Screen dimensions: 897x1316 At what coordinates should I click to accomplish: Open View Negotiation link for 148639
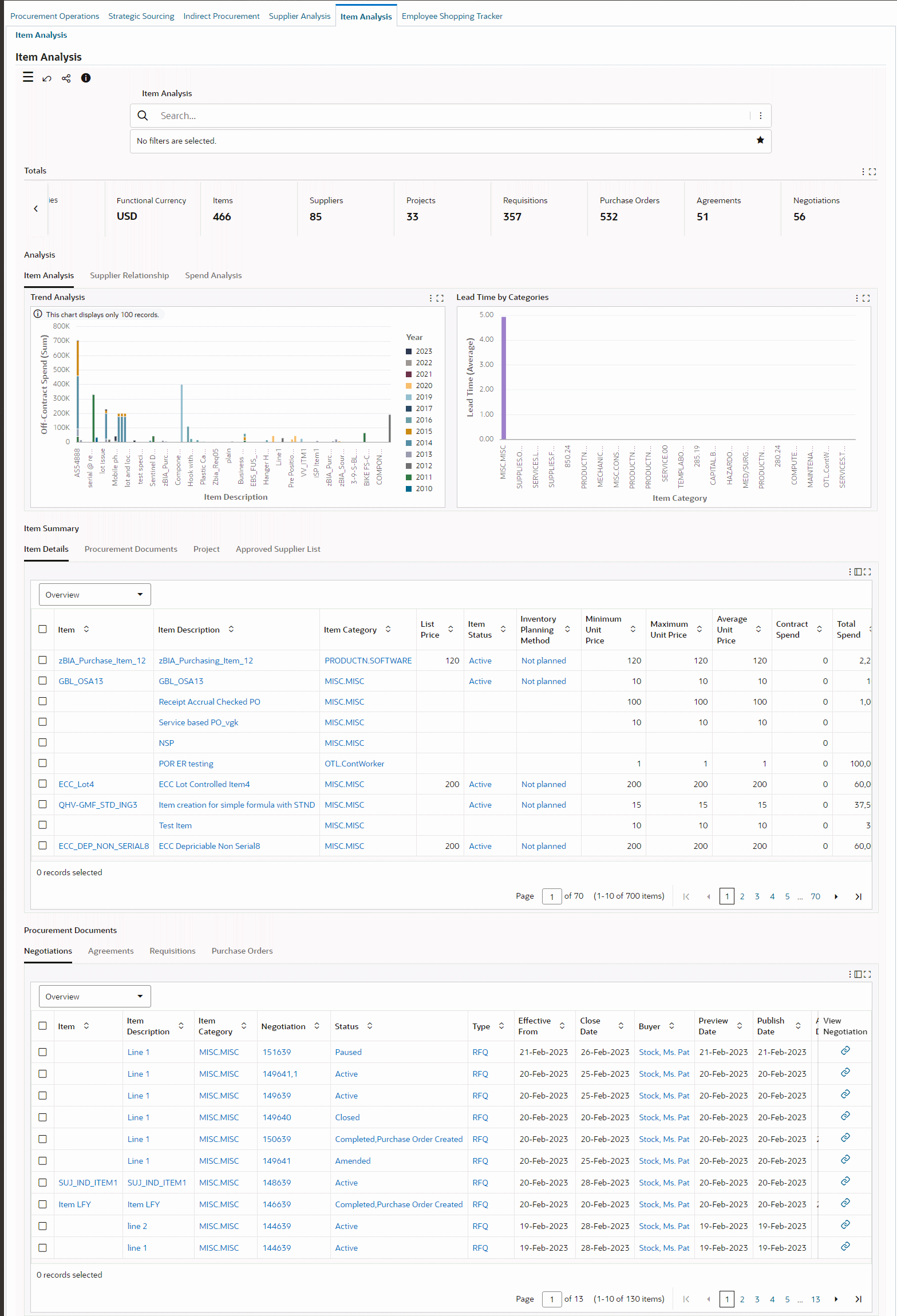click(845, 1181)
